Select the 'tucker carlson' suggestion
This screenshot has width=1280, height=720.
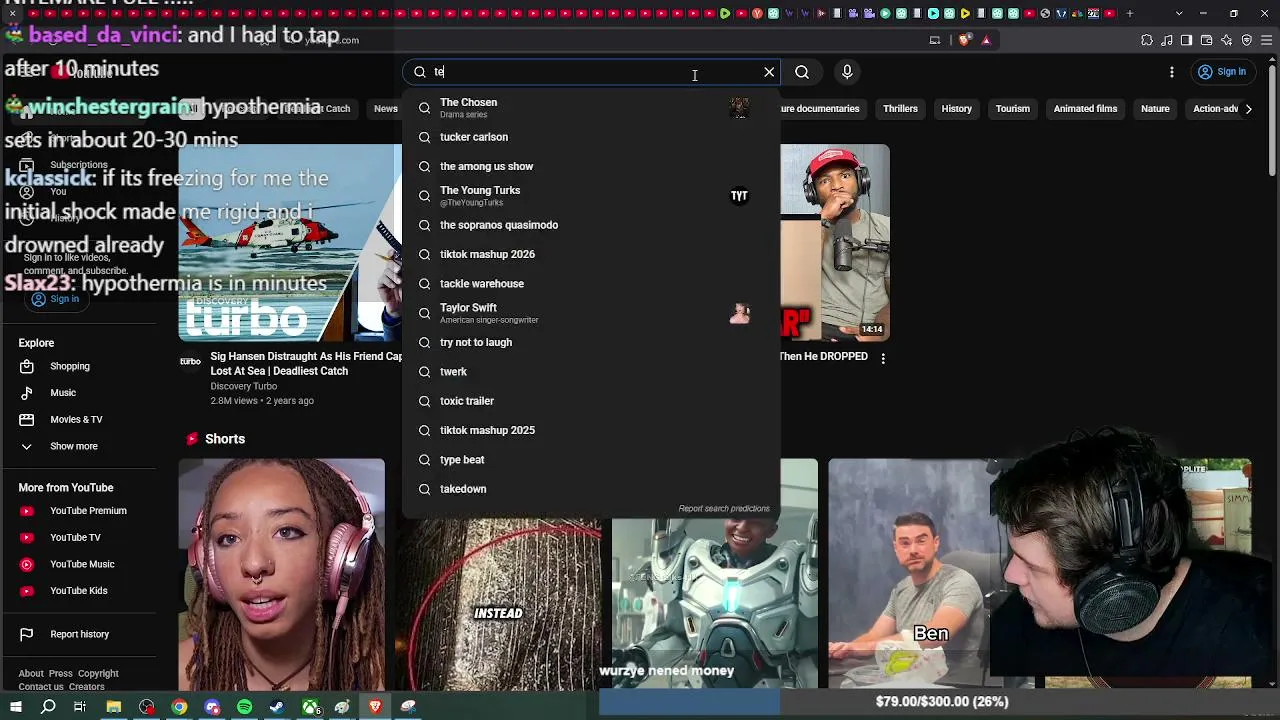pyautogui.click(x=591, y=137)
